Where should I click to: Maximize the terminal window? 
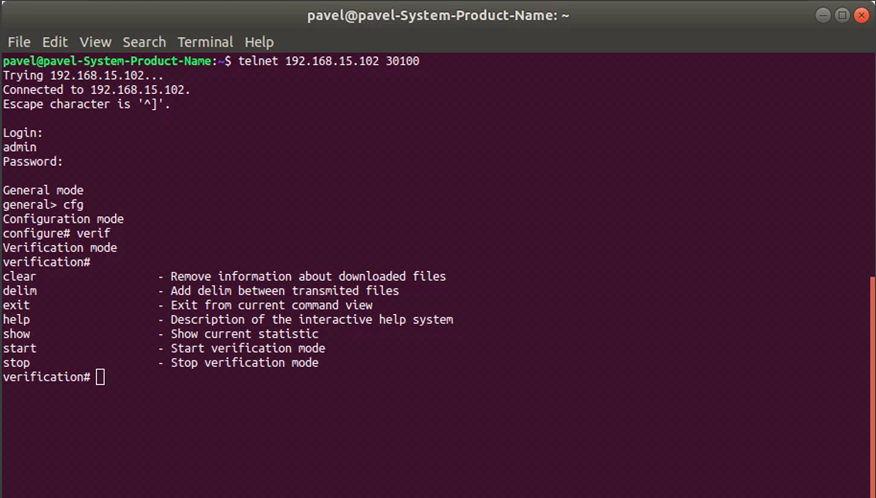coord(842,15)
